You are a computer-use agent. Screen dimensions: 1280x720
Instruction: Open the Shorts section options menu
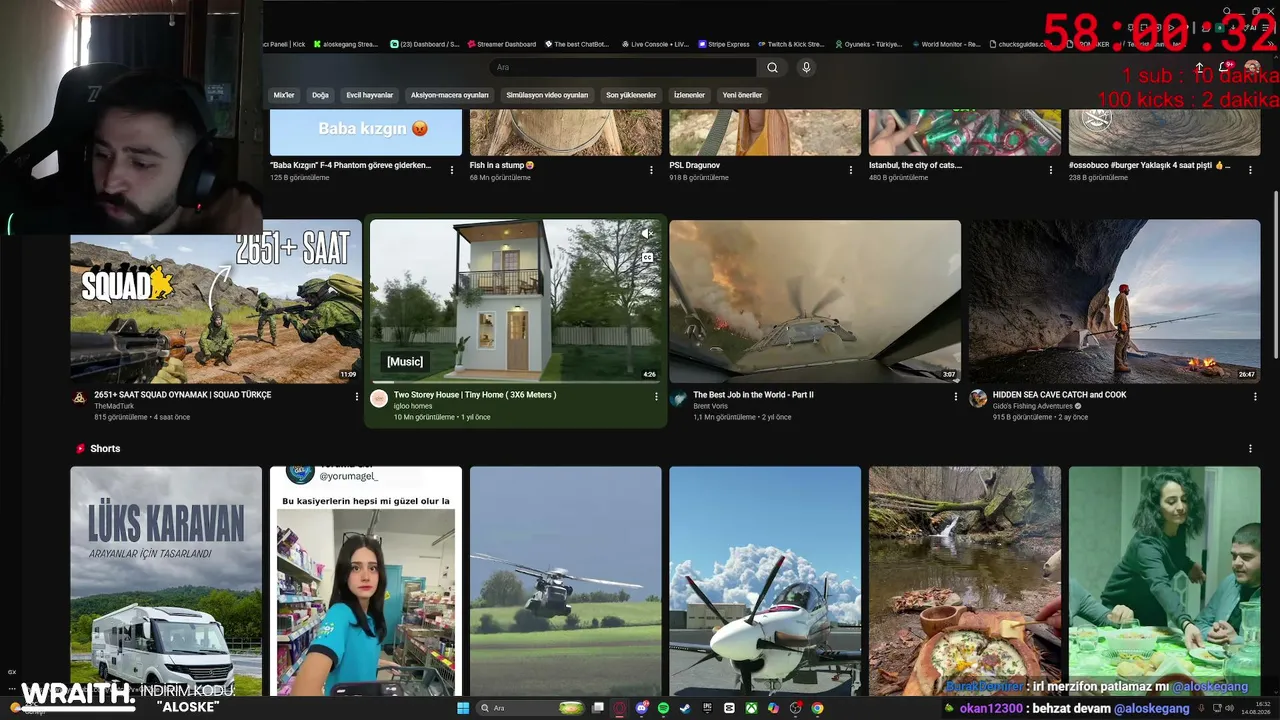1250,449
